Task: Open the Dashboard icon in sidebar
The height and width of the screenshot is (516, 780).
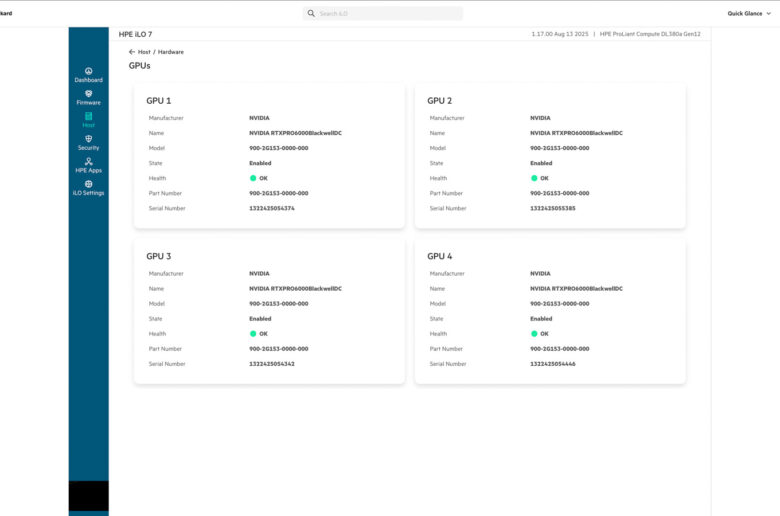Action: [88, 71]
